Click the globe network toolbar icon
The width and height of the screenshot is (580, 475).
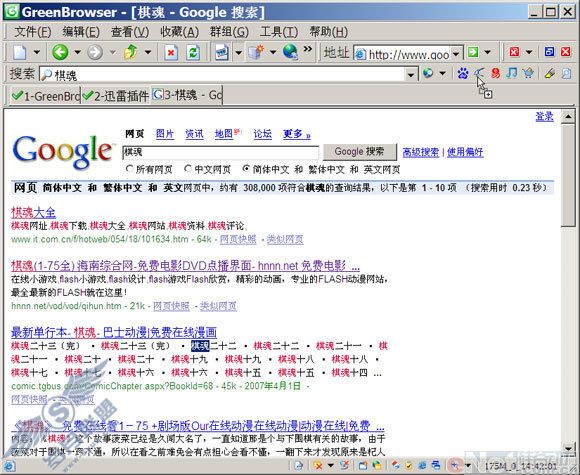click(x=290, y=52)
